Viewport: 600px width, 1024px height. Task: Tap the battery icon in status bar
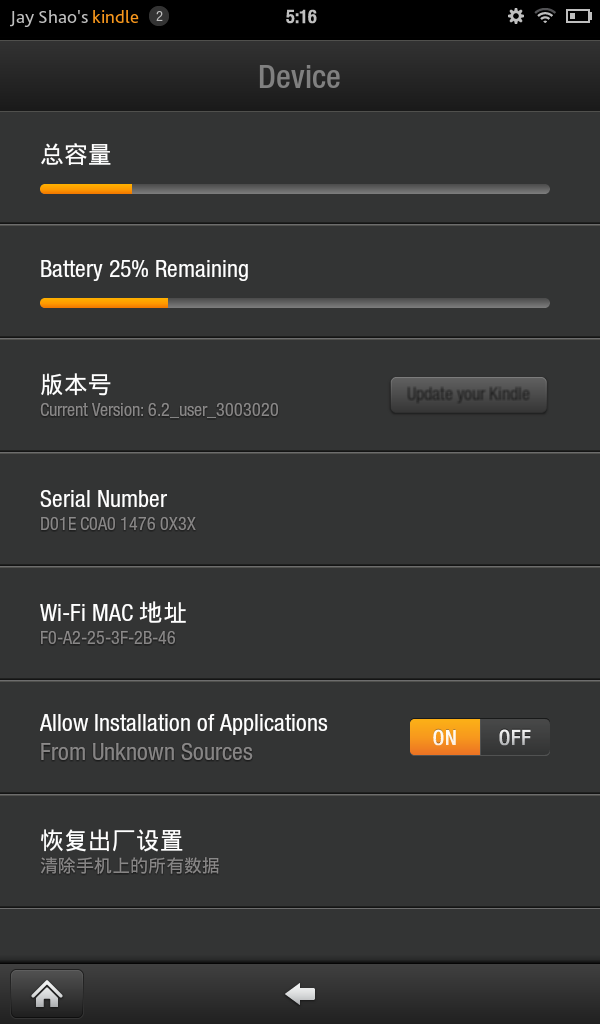[x=578, y=16]
